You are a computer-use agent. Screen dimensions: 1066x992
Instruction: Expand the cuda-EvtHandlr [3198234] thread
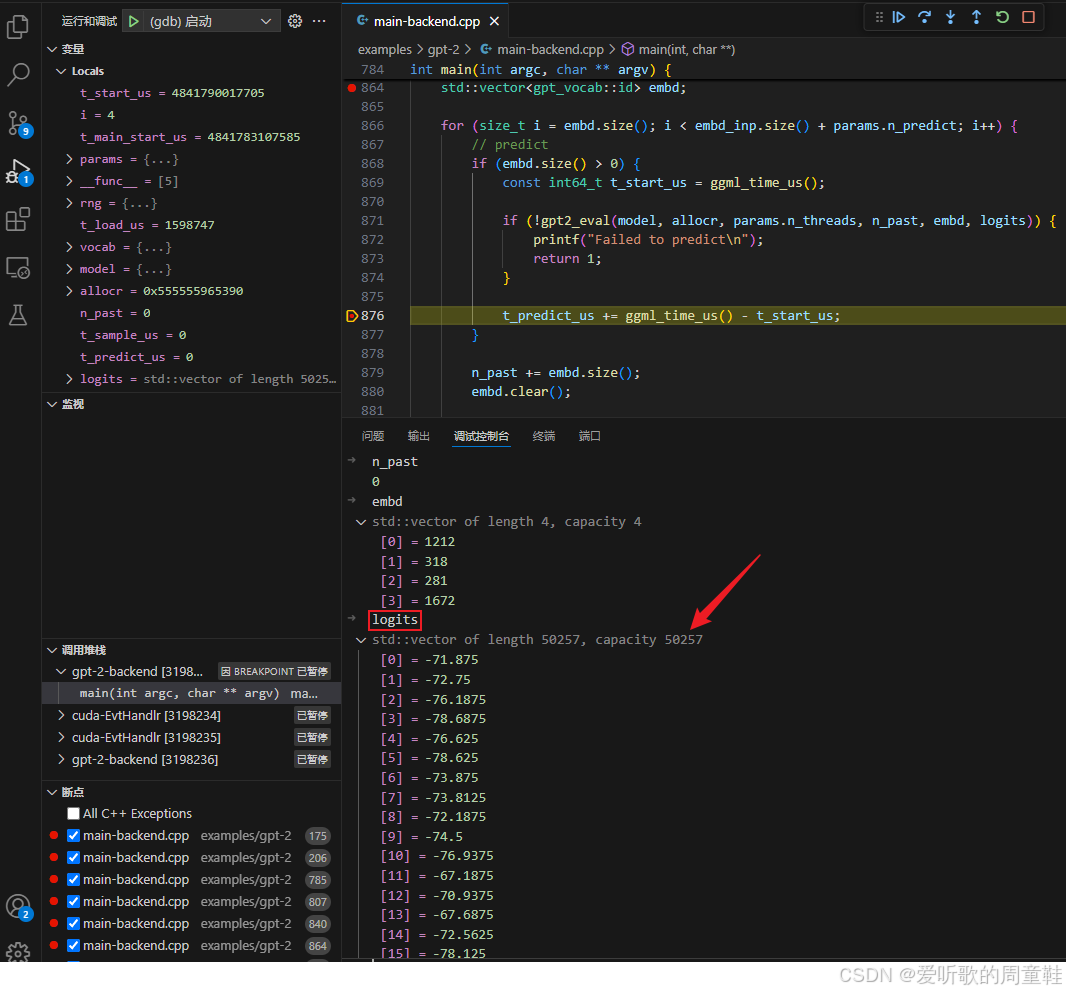click(61, 715)
